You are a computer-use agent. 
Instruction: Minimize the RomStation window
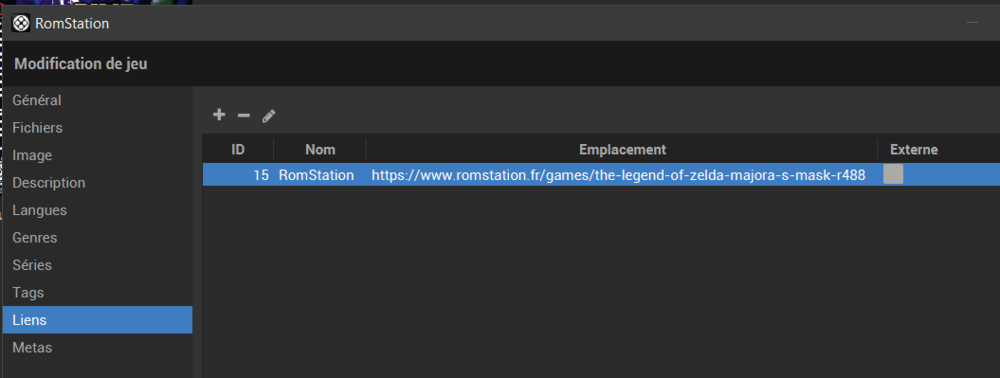pos(972,22)
